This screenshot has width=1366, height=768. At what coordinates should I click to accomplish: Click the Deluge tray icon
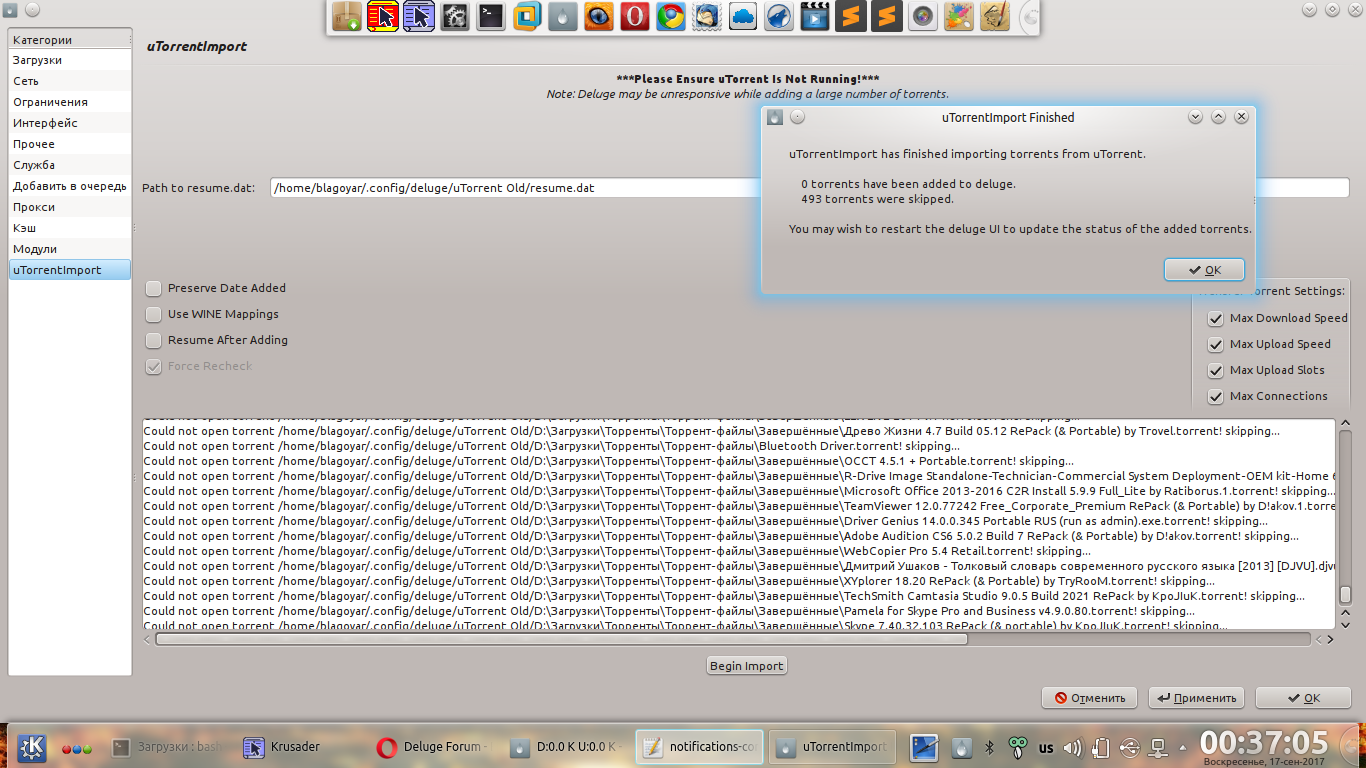(961, 747)
